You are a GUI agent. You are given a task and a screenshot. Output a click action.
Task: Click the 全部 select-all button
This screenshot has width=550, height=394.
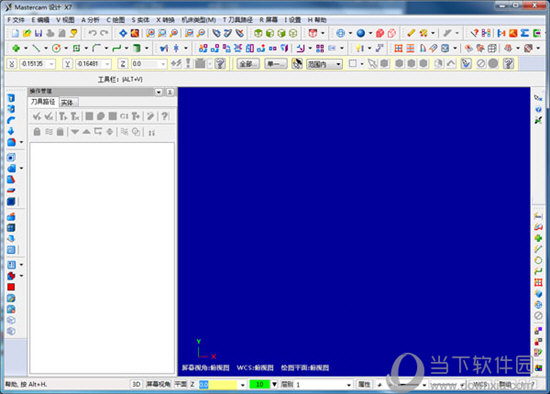click(248, 64)
